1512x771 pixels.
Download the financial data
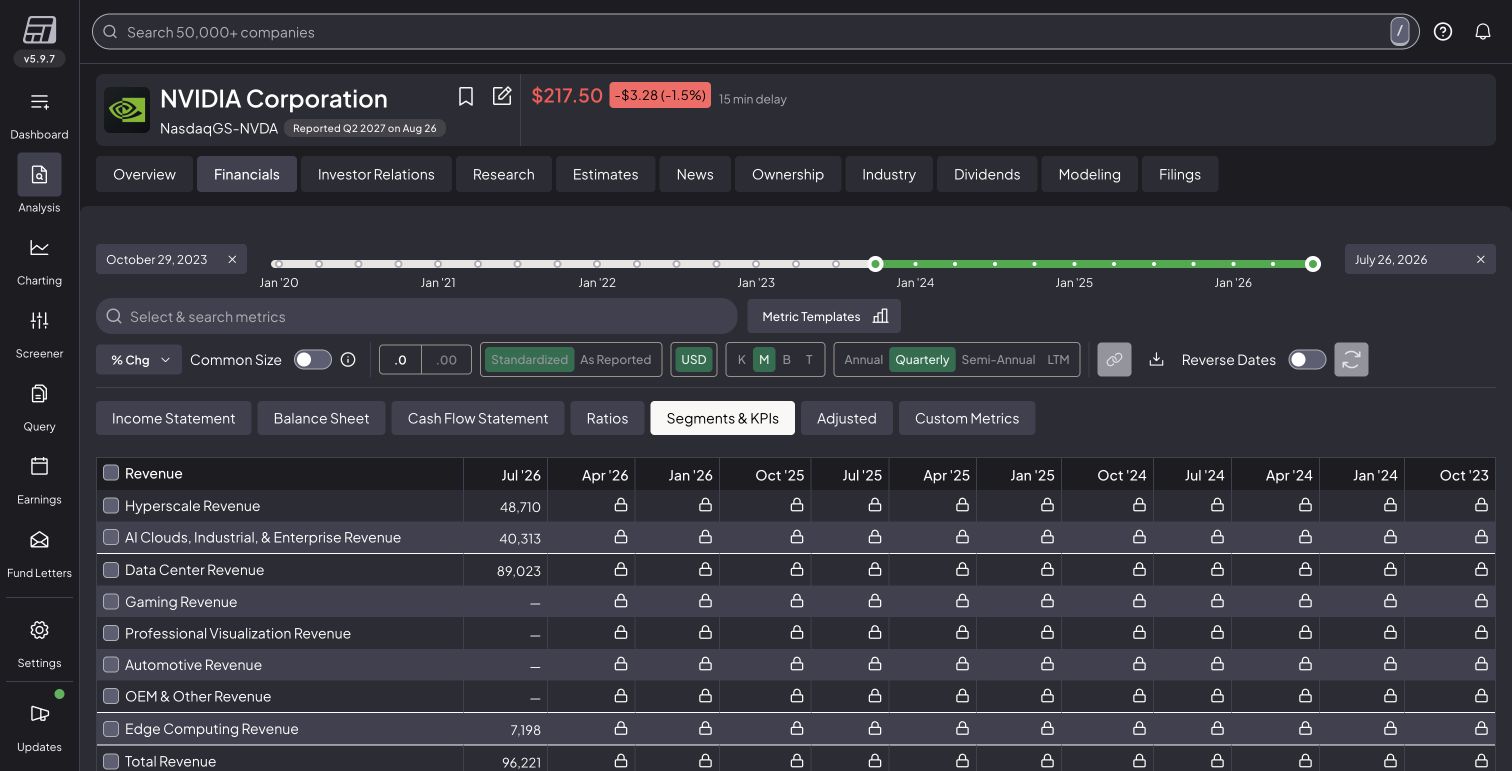1156,360
